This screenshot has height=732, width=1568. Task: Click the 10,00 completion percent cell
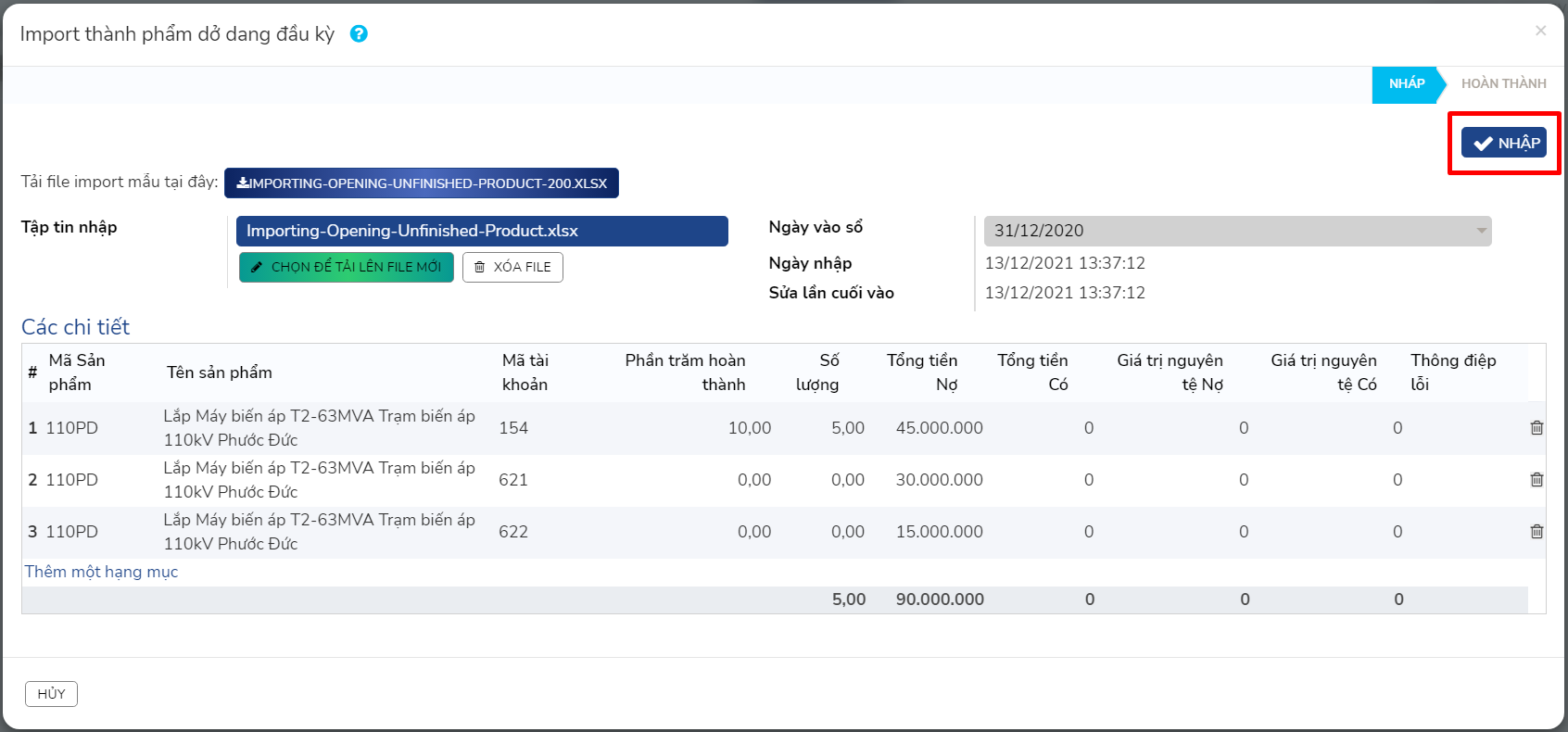tap(749, 428)
